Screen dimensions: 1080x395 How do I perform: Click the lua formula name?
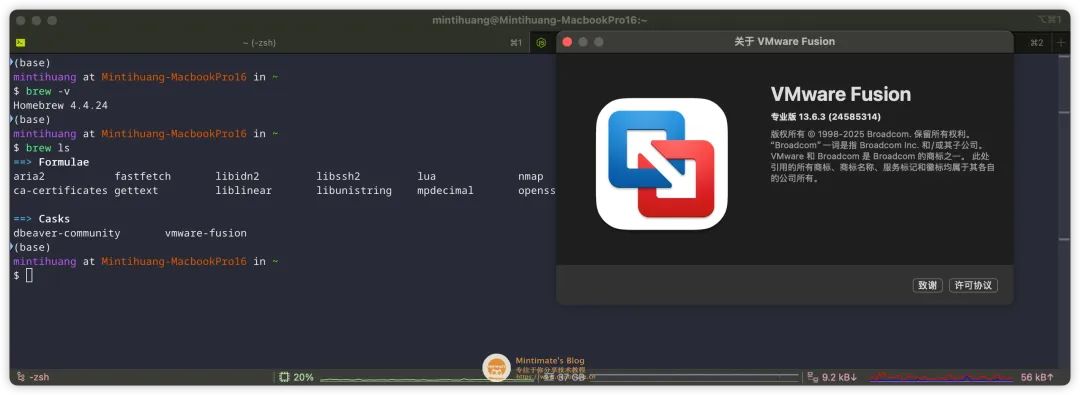pos(426,176)
